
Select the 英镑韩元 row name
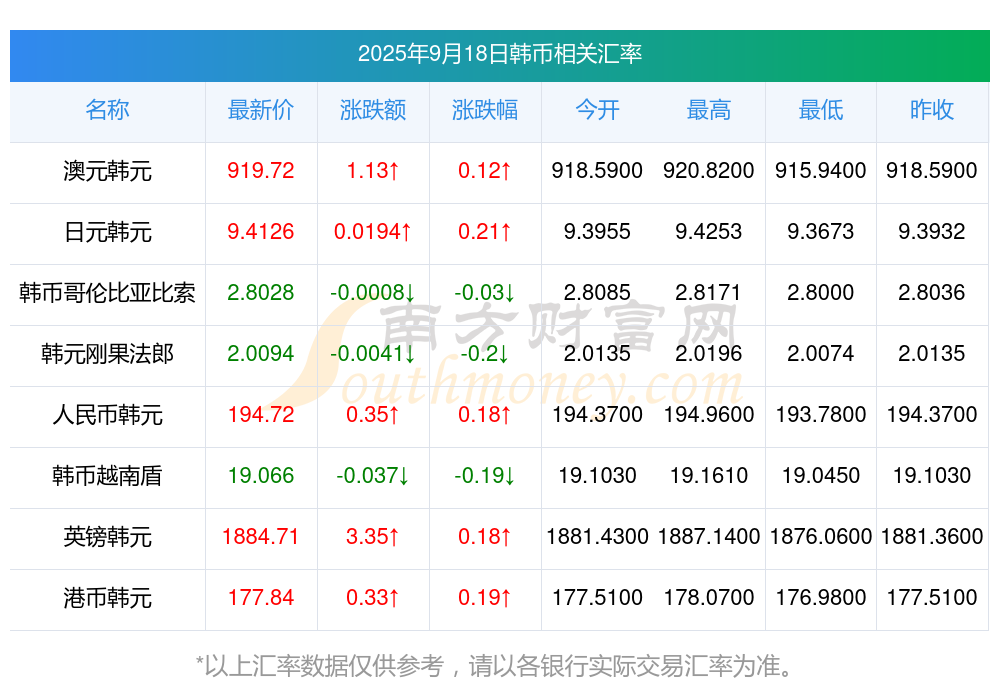click(x=107, y=537)
